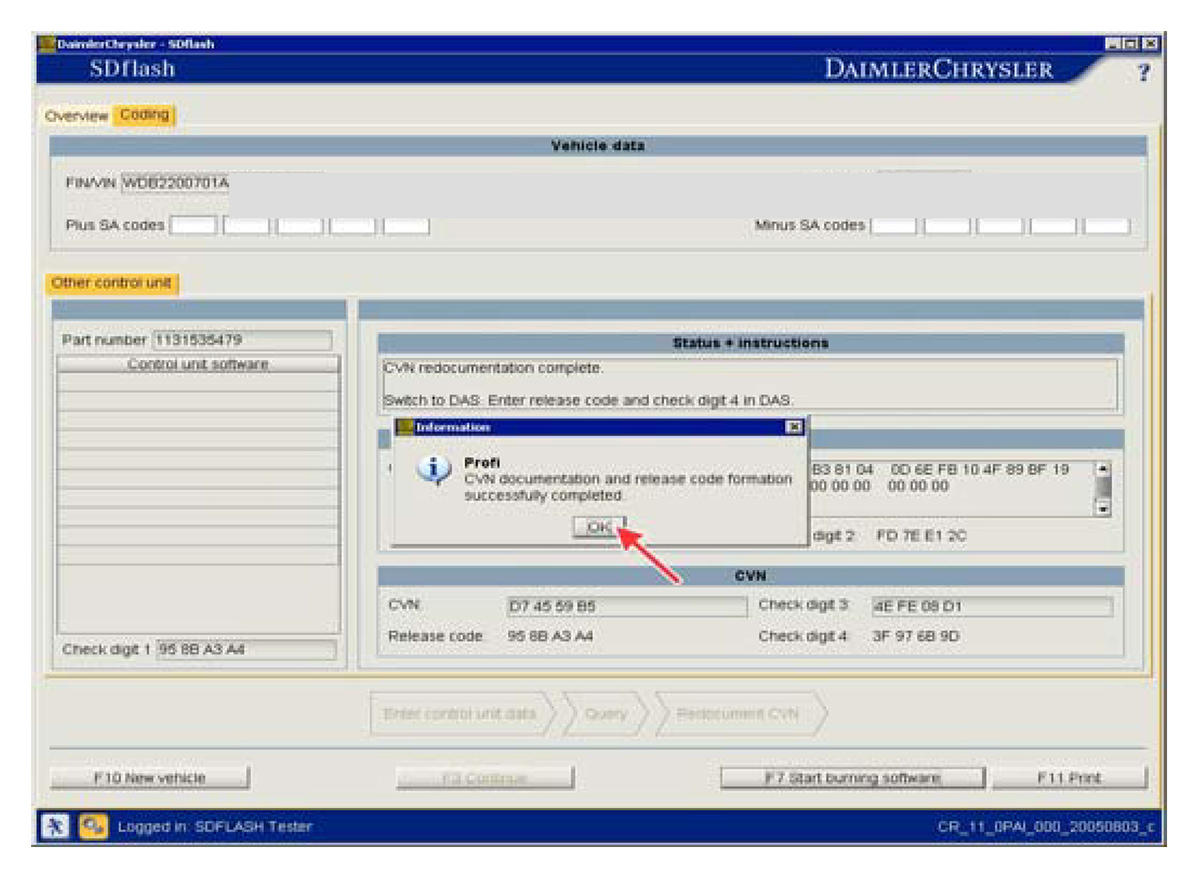The image size is (1199, 879).
Task: Select the Redocument CVN workflow step
Action: (737, 714)
